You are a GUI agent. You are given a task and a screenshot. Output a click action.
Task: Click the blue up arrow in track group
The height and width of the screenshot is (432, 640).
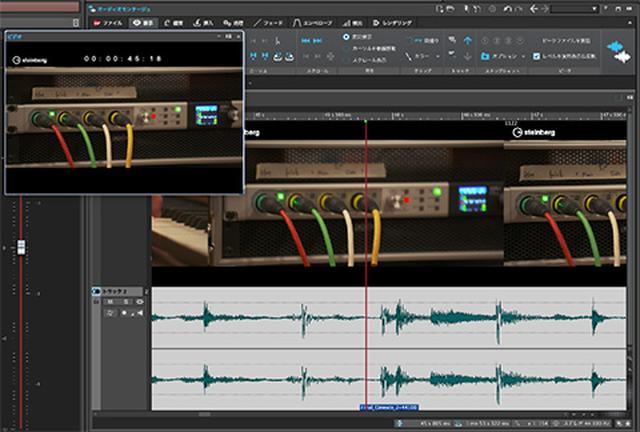(x=468, y=40)
